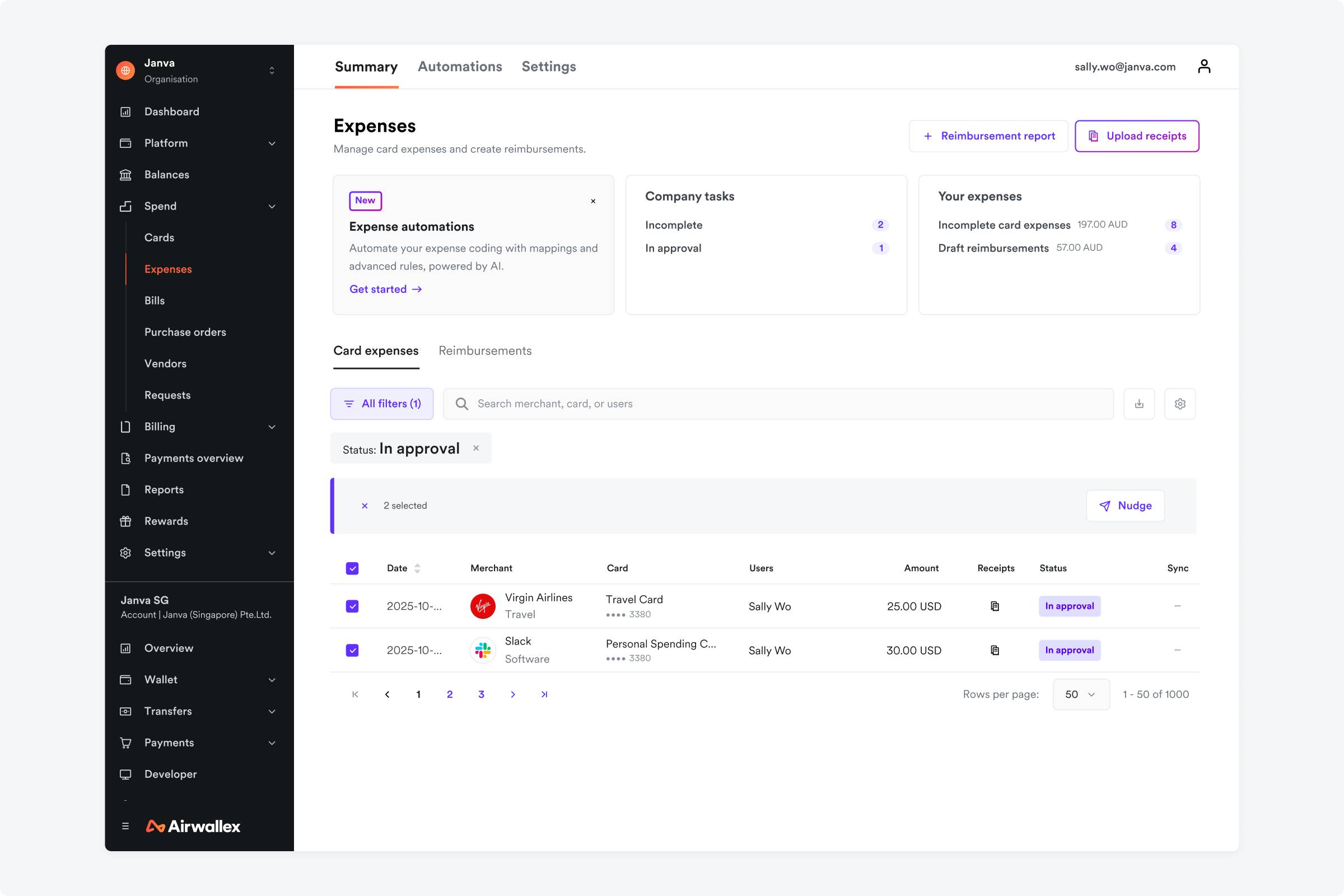
Task: Click the export download icon above the table
Action: point(1139,403)
